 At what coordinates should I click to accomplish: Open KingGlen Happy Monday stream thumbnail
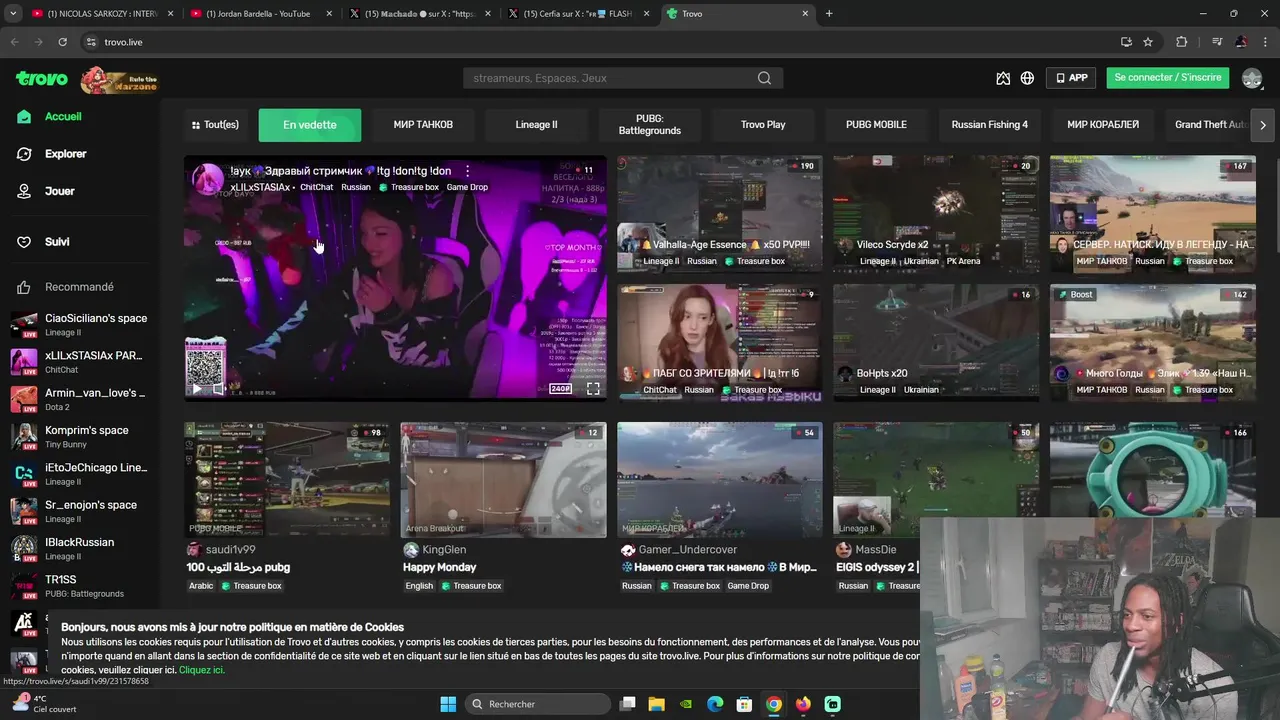coord(503,479)
